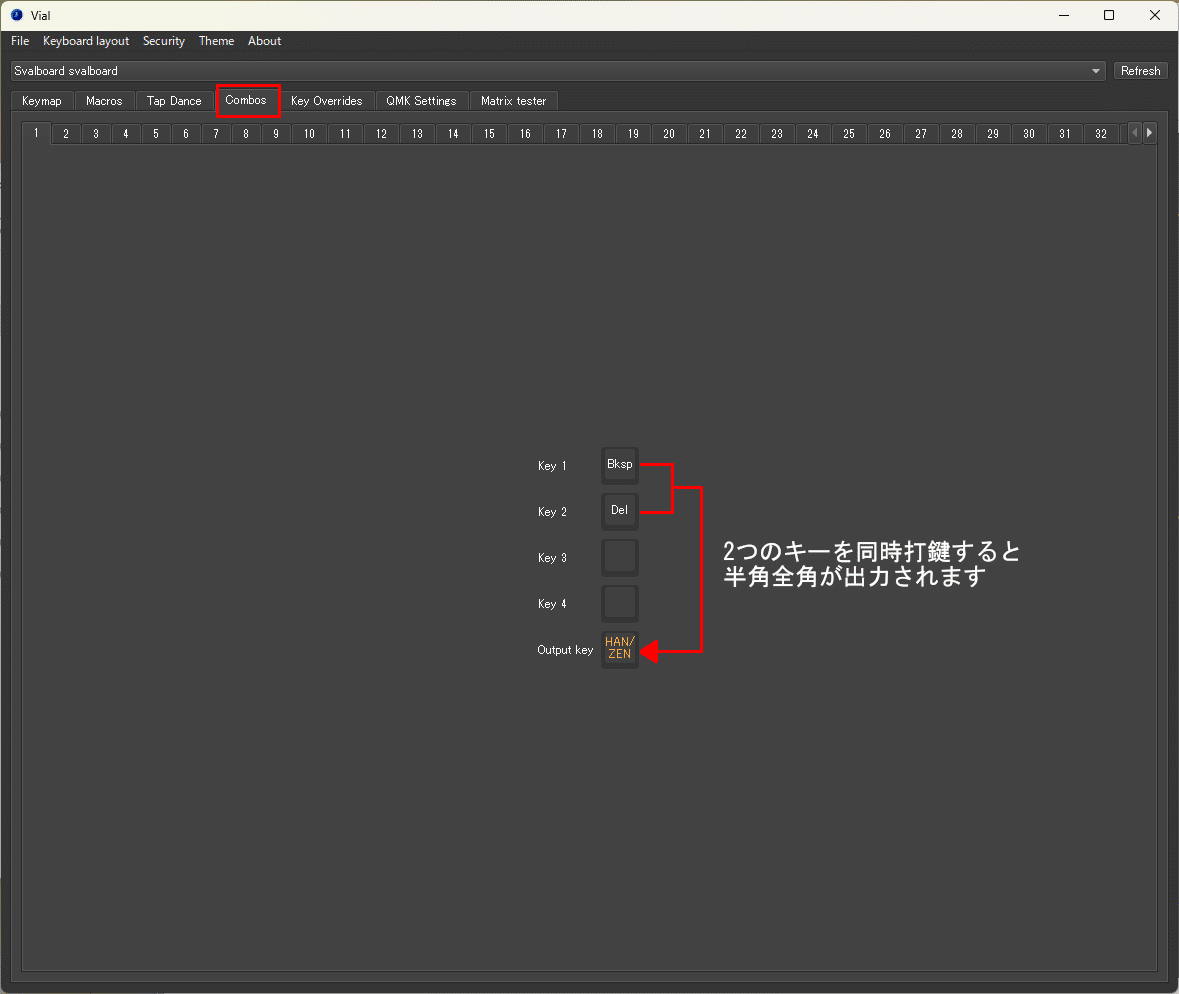Screen dimensions: 1179x994
Task: Select combo tab 29
Action: pyautogui.click(x=993, y=134)
